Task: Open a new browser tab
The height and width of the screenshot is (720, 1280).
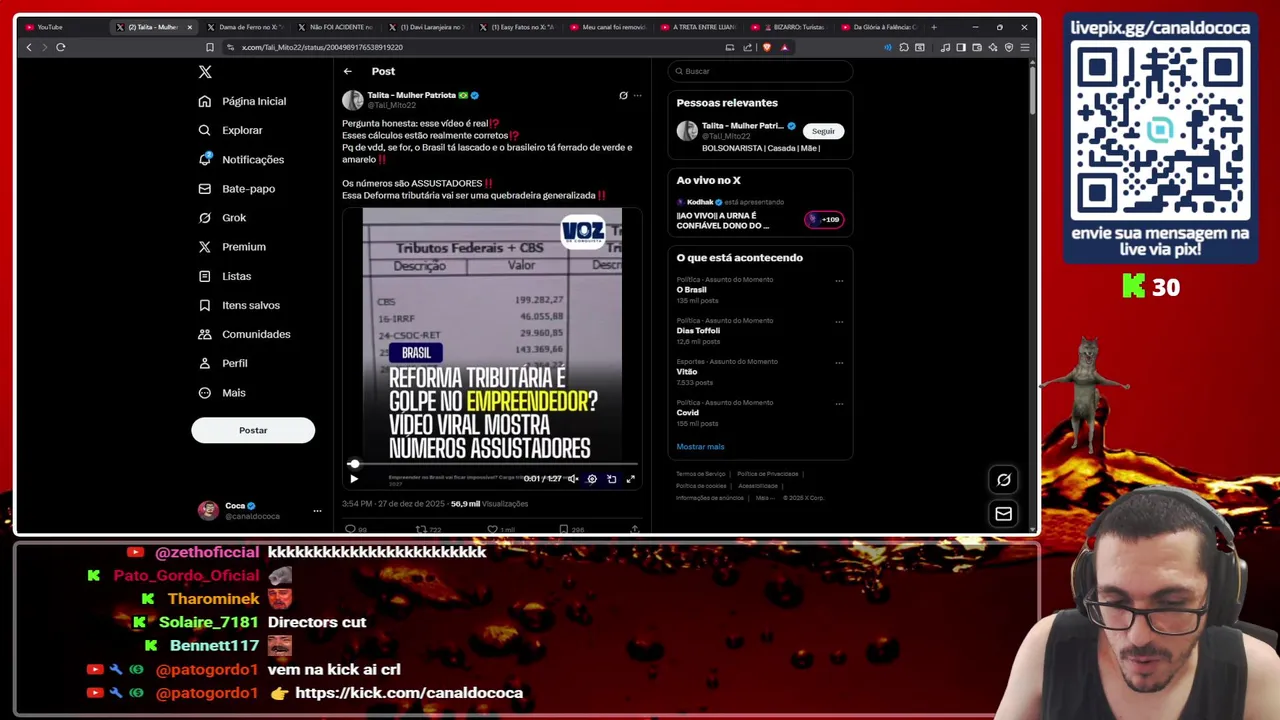Action: (934, 27)
